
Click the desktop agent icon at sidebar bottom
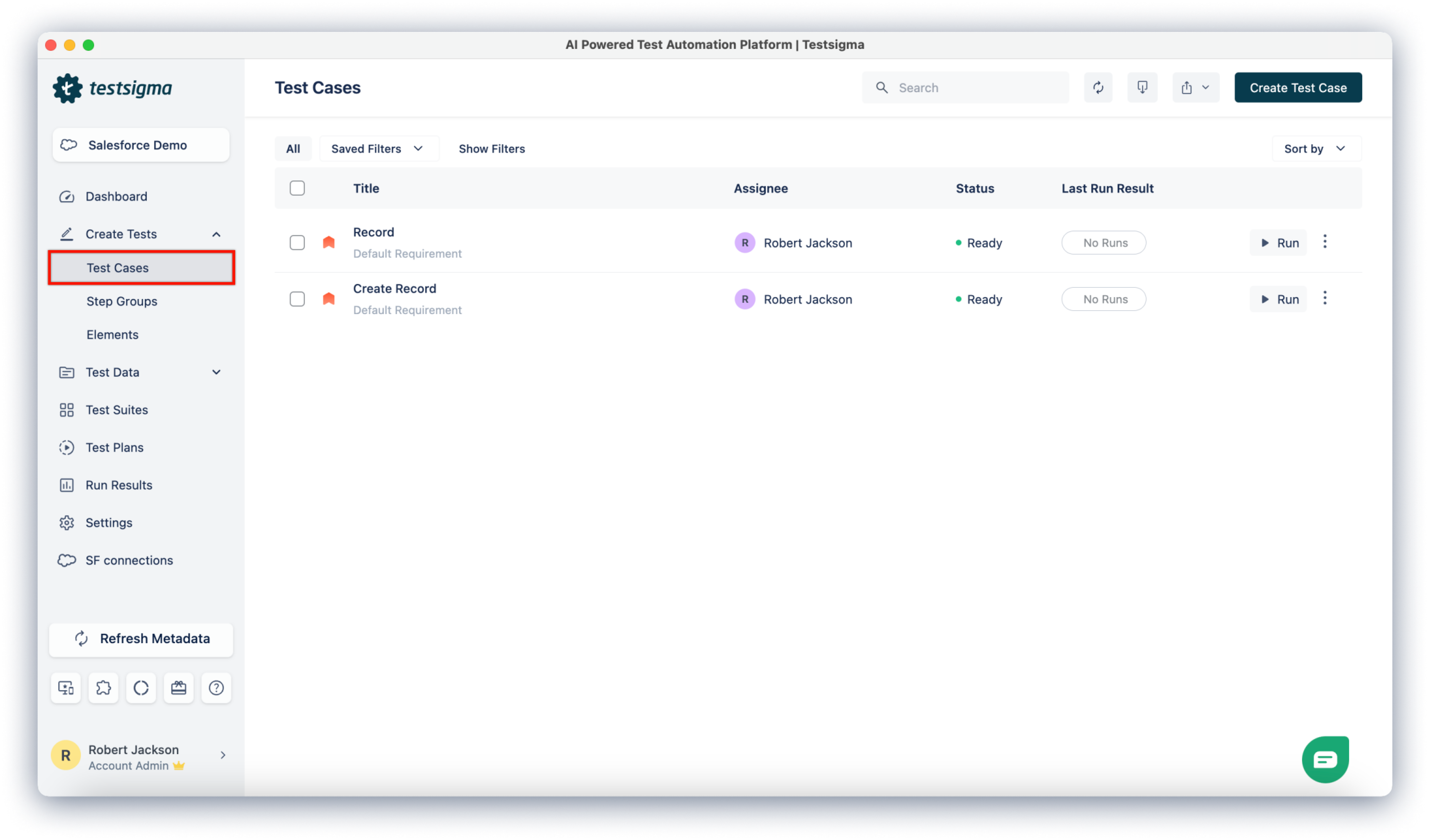[x=66, y=687]
